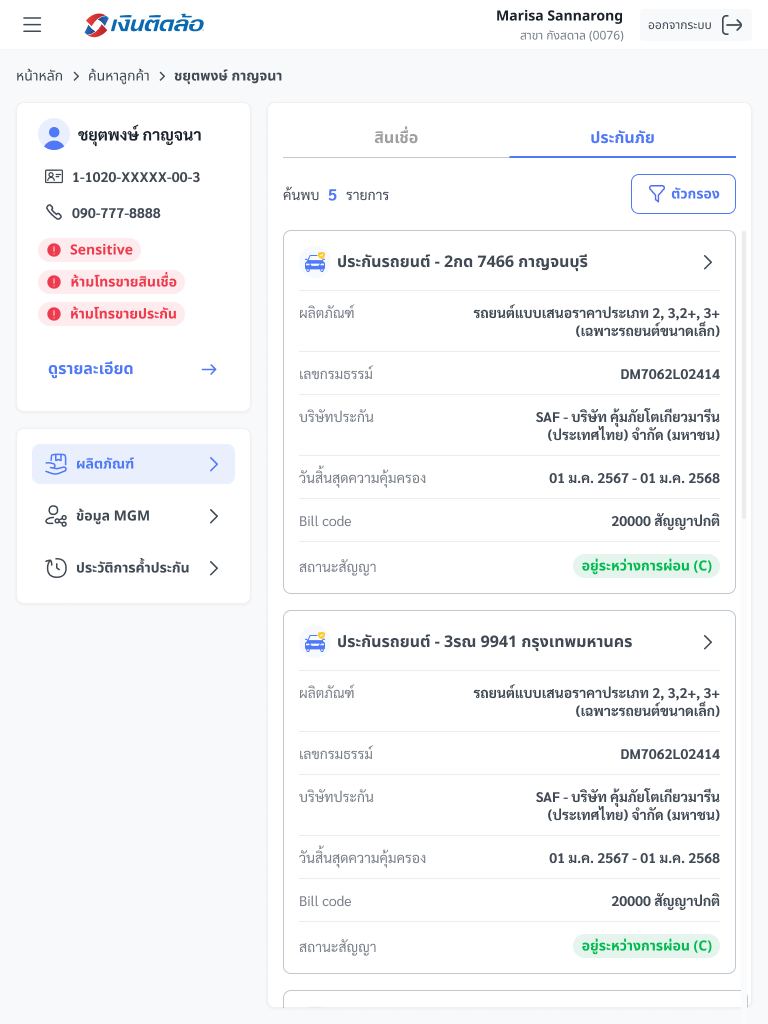This screenshot has width=768, height=1024.
Task: Select the ประกันภัย tab
Action: click(x=622, y=138)
